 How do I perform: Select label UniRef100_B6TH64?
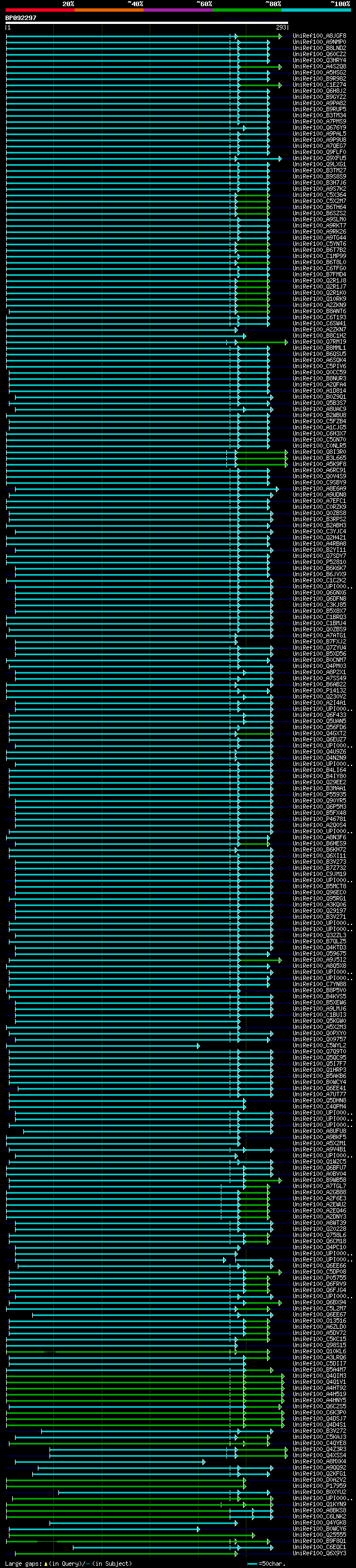click(319, 207)
